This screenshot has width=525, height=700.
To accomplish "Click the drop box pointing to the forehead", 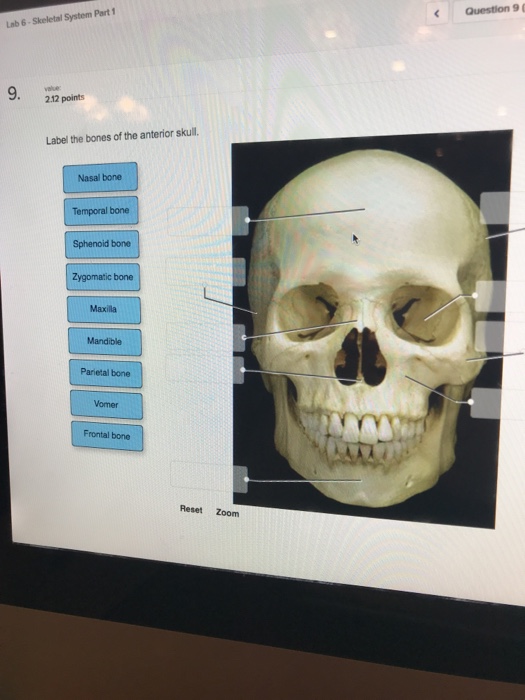I will pyautogui.click(x=208, y=221).
